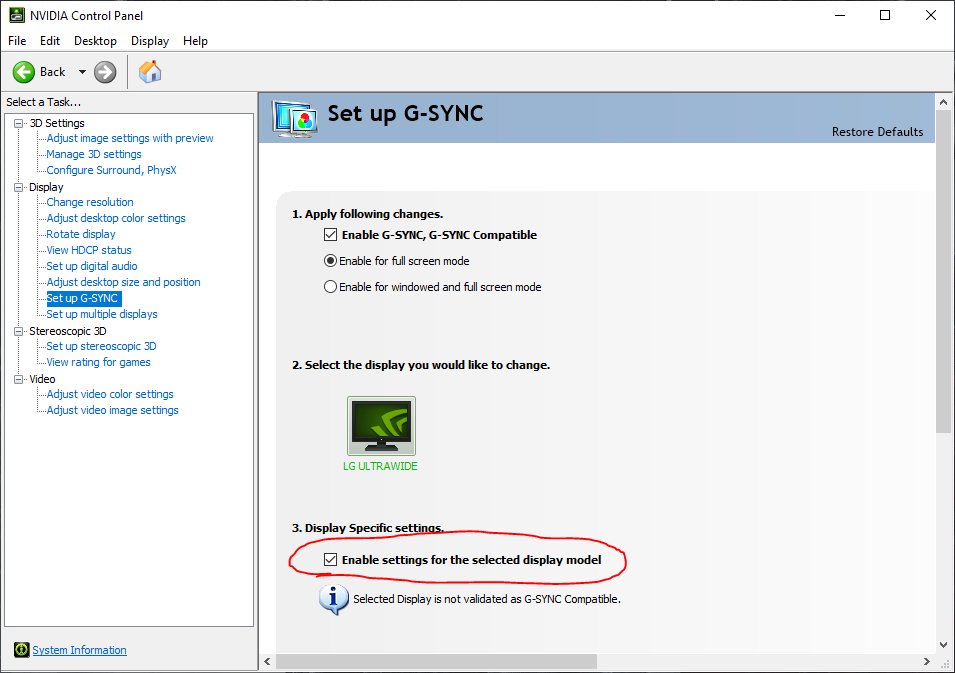The image size is (955, 673).
Task: Open the Edit menu
Action: [x=50, y=41]
